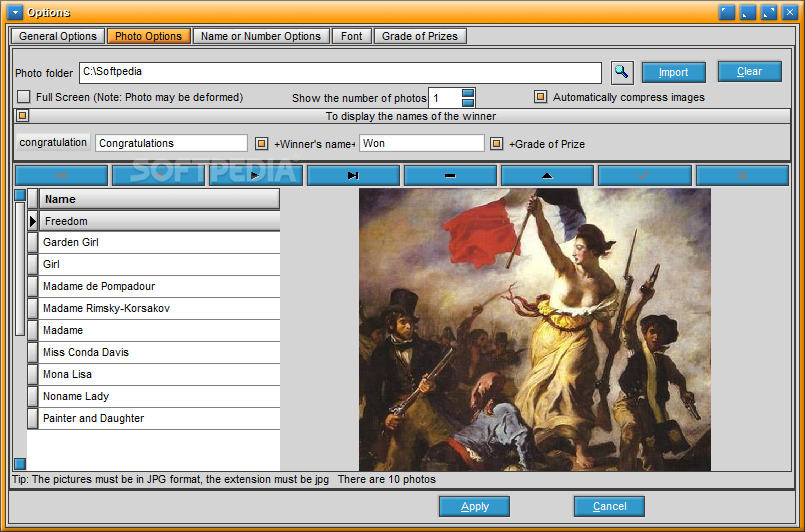Image resolution: width=805 pixels, height=532 pixels.
Task: Select the Madame Rimsky-Korsakov row
Action: [x=160, y=309]
